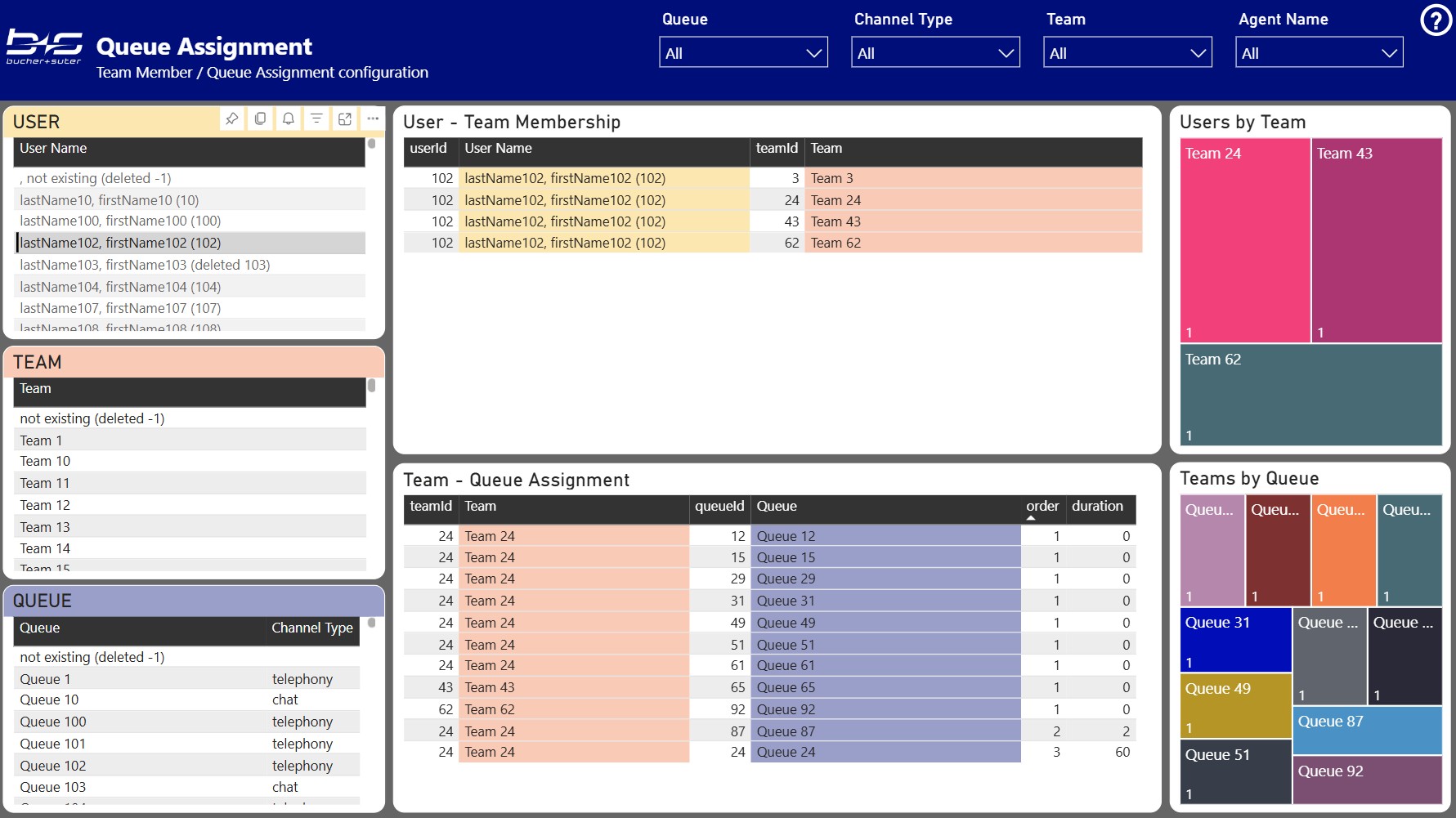1456x818 pixels.
Task: Enter focus mode for the USER visual
Action: [x=345, y=118]
